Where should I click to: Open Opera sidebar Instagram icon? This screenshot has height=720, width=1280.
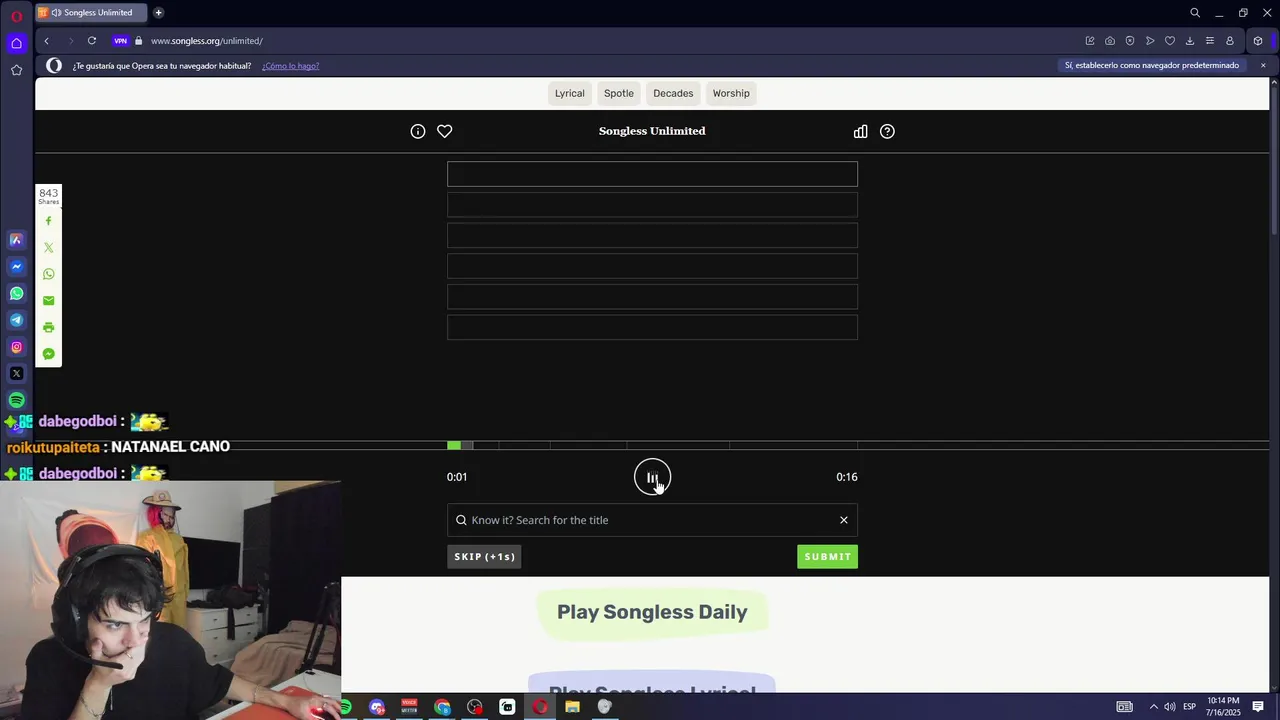point(16,347)
